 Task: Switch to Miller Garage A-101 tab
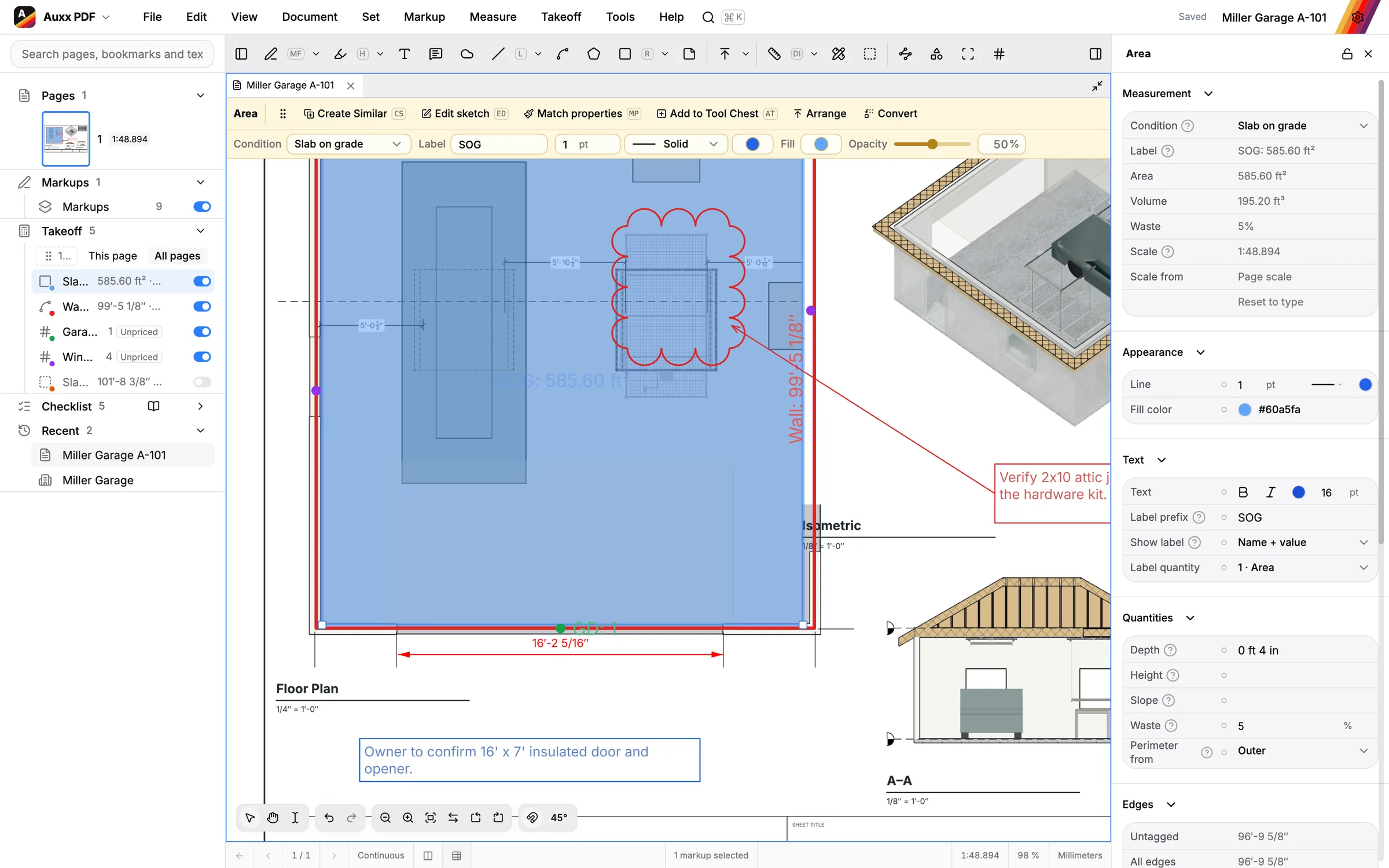click(x=290, y=86)
